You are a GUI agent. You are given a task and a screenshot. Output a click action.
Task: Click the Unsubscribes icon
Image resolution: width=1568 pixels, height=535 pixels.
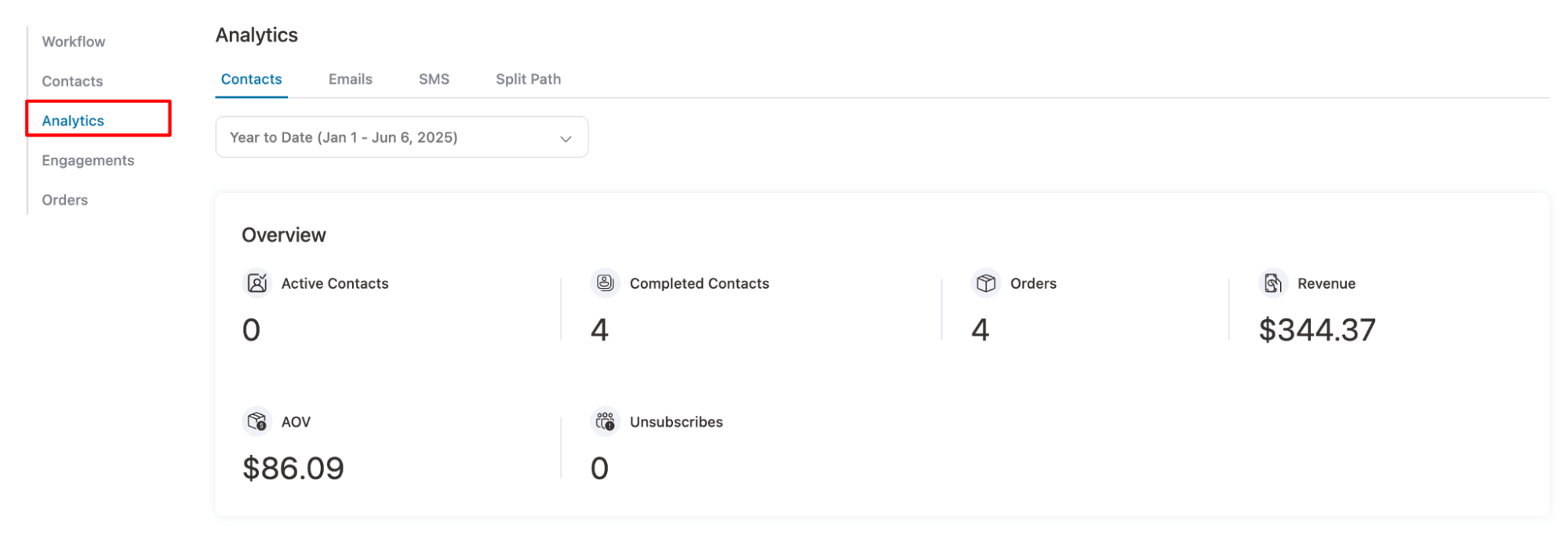[x=605, y=421]
